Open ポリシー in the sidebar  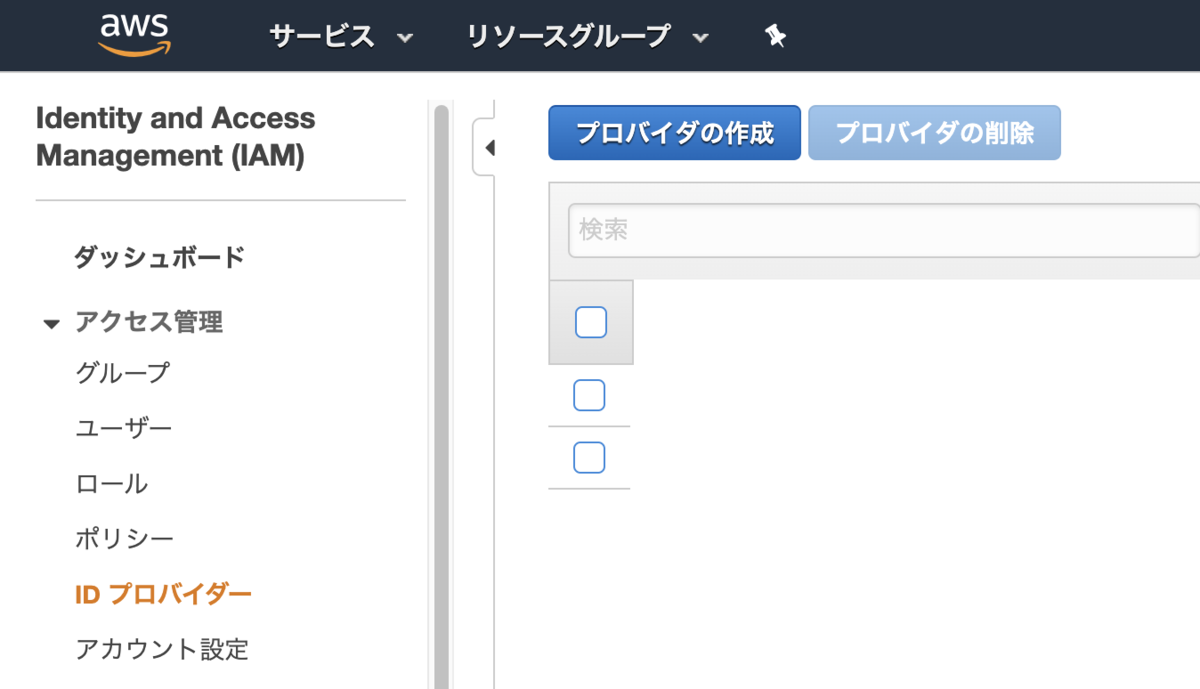[125, 539]
